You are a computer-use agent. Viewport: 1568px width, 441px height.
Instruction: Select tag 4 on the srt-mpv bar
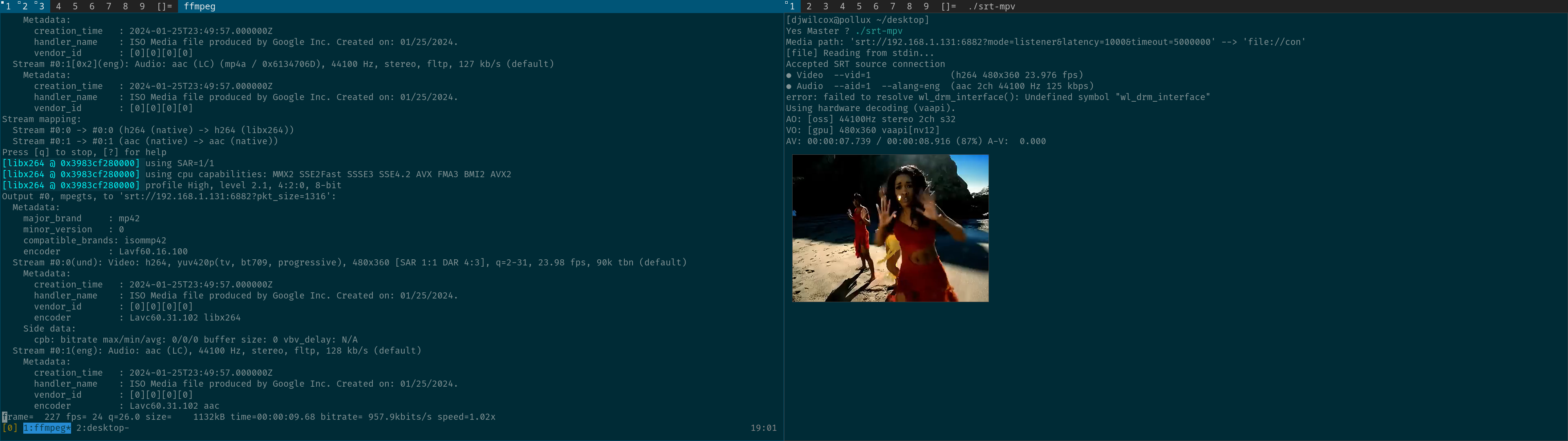coord(842,6)
